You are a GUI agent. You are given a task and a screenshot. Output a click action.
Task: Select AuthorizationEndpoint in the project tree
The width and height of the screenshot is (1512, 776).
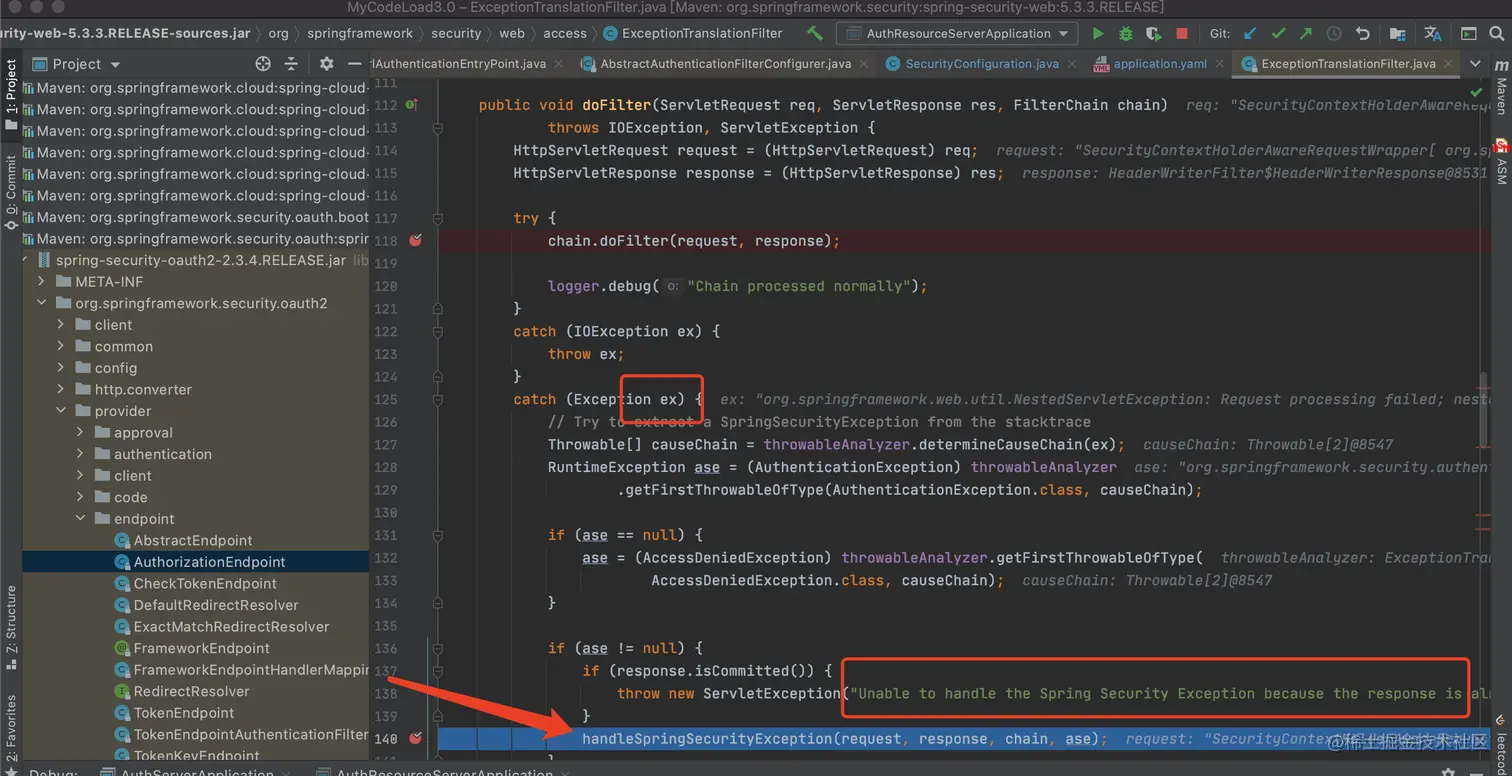click(210, 562)
